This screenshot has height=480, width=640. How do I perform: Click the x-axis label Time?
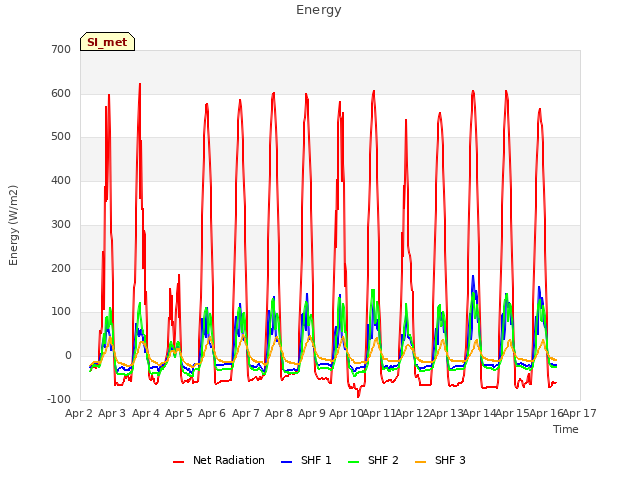(x=566, y=429)
